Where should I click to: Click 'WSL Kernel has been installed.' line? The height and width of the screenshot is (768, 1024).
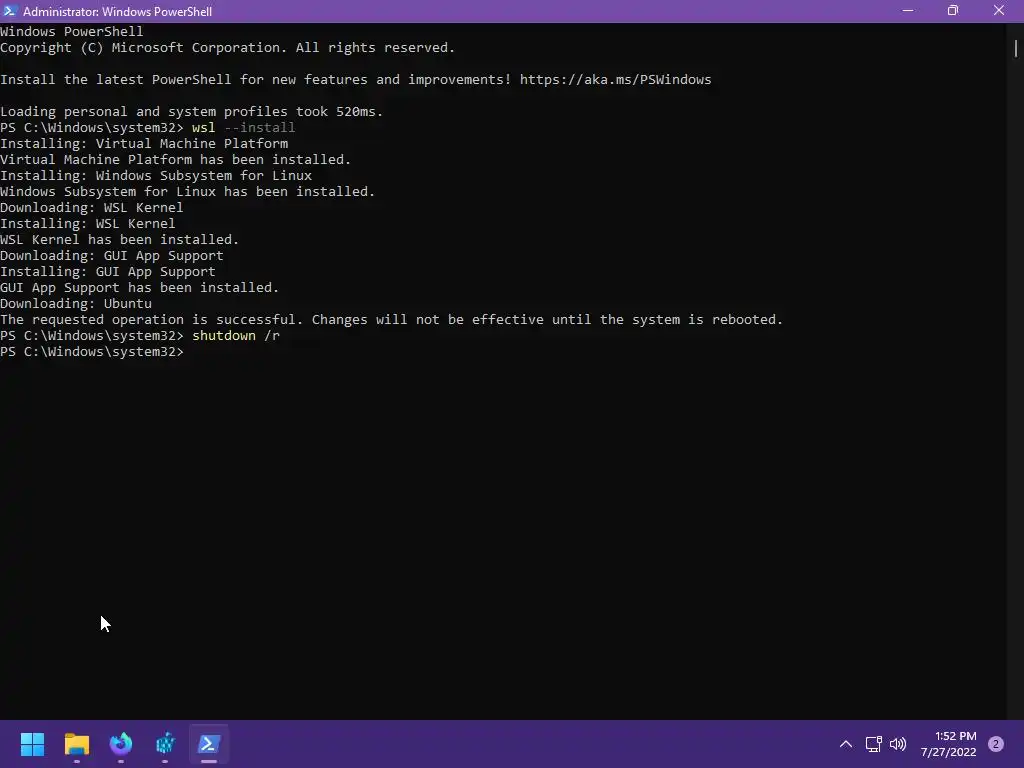(x=120, y=240)
